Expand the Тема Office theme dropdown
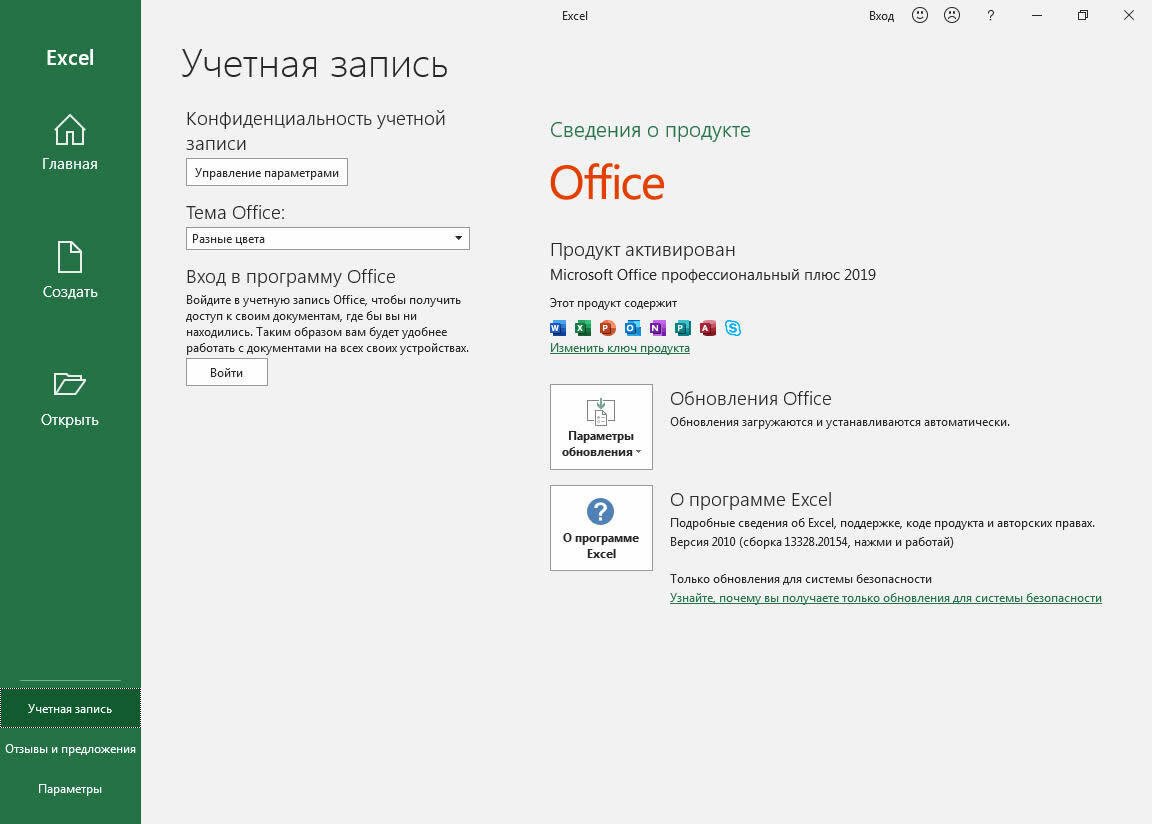This screenshot has height=824, width=1152. [x=328, y=239]
